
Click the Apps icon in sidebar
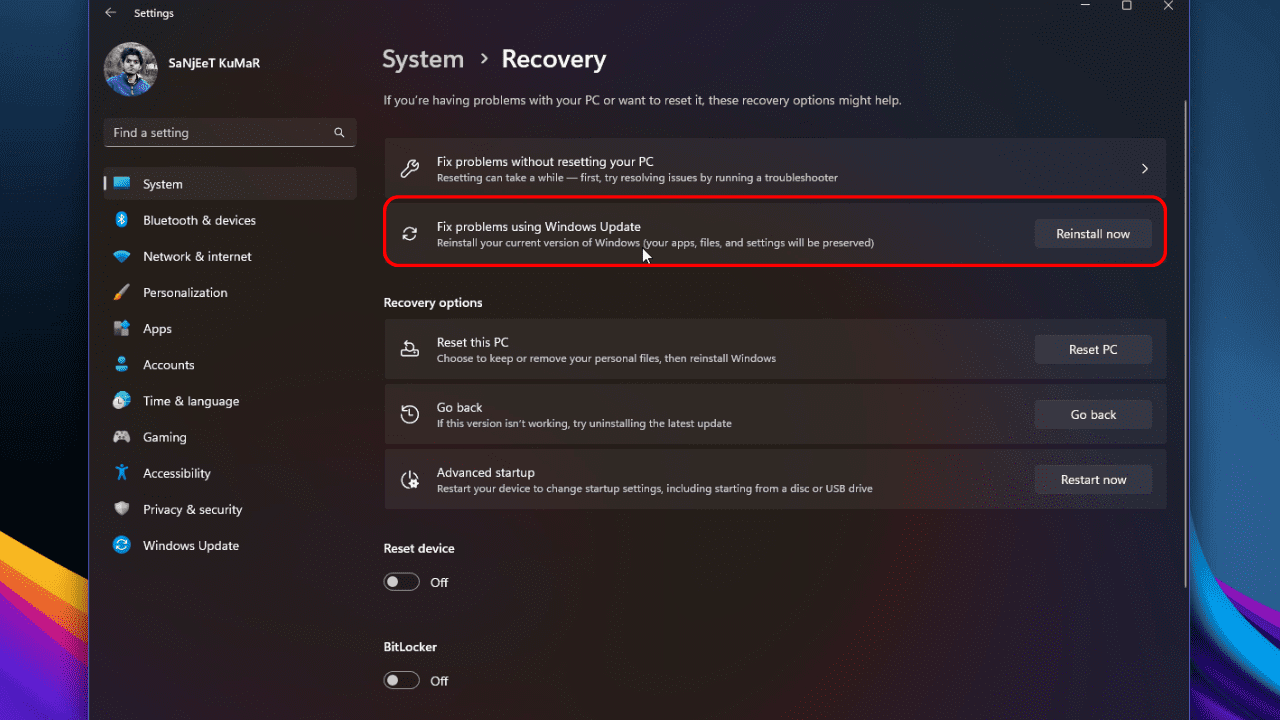pos(121,328)
